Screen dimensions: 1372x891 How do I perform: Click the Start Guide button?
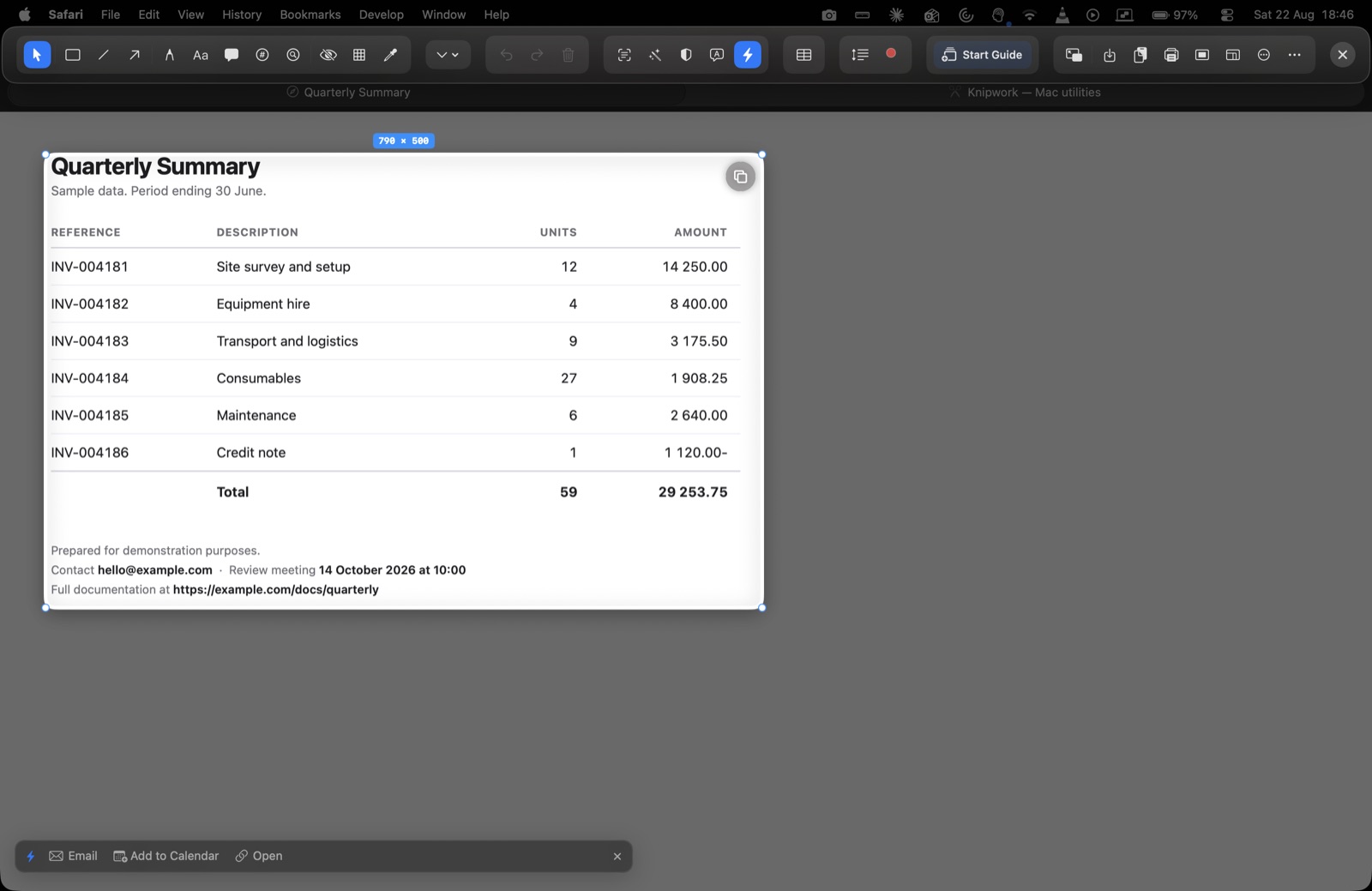point(982,55)
